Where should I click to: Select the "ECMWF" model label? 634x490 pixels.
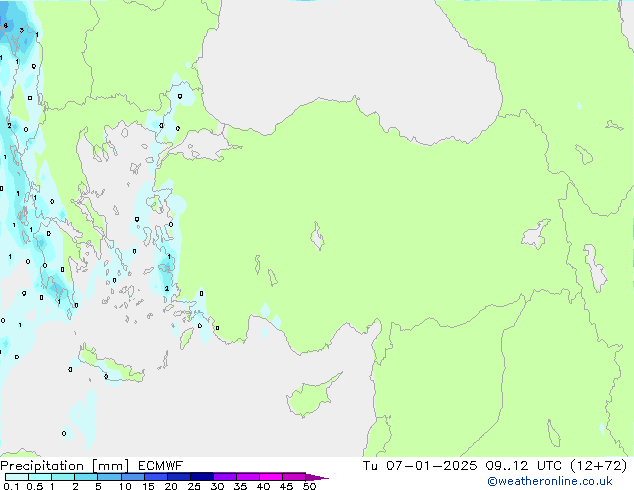coord(160,466)
